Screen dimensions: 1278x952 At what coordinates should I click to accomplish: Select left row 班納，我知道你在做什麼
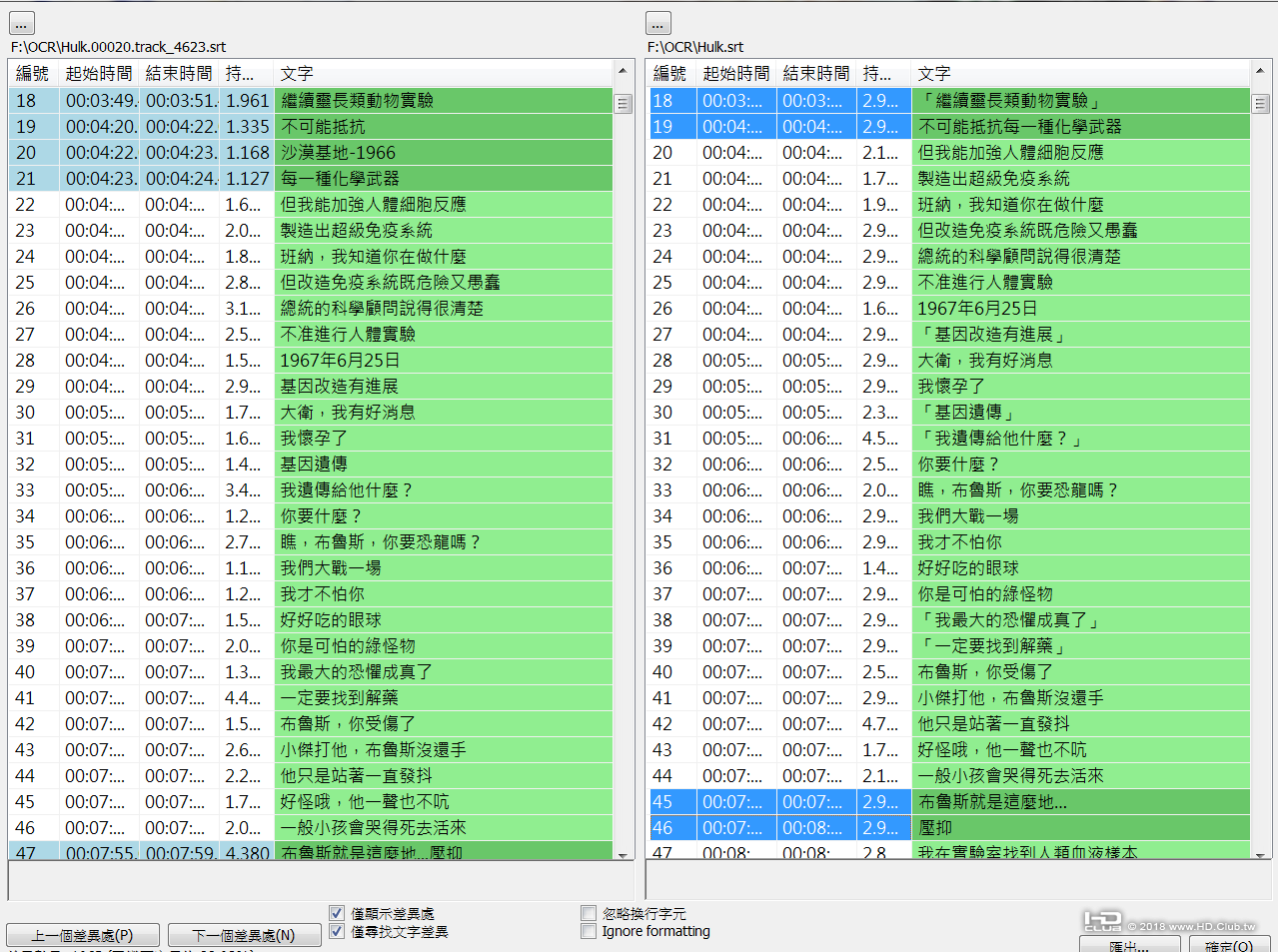click(x=311, y=256)
